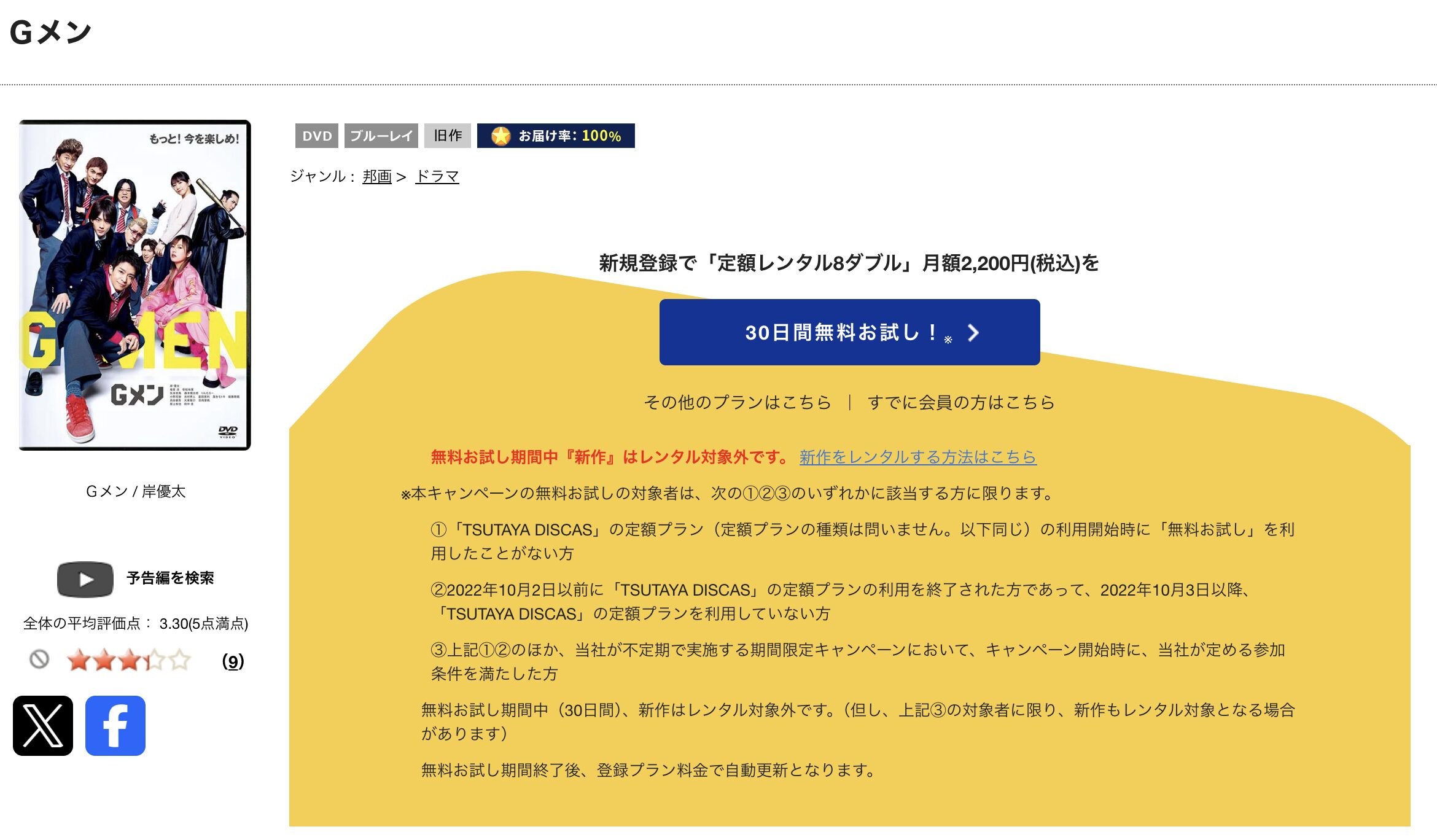Click the お届け率: 100% badge
The image size is (1437, 840).
[x=556, y=136]
